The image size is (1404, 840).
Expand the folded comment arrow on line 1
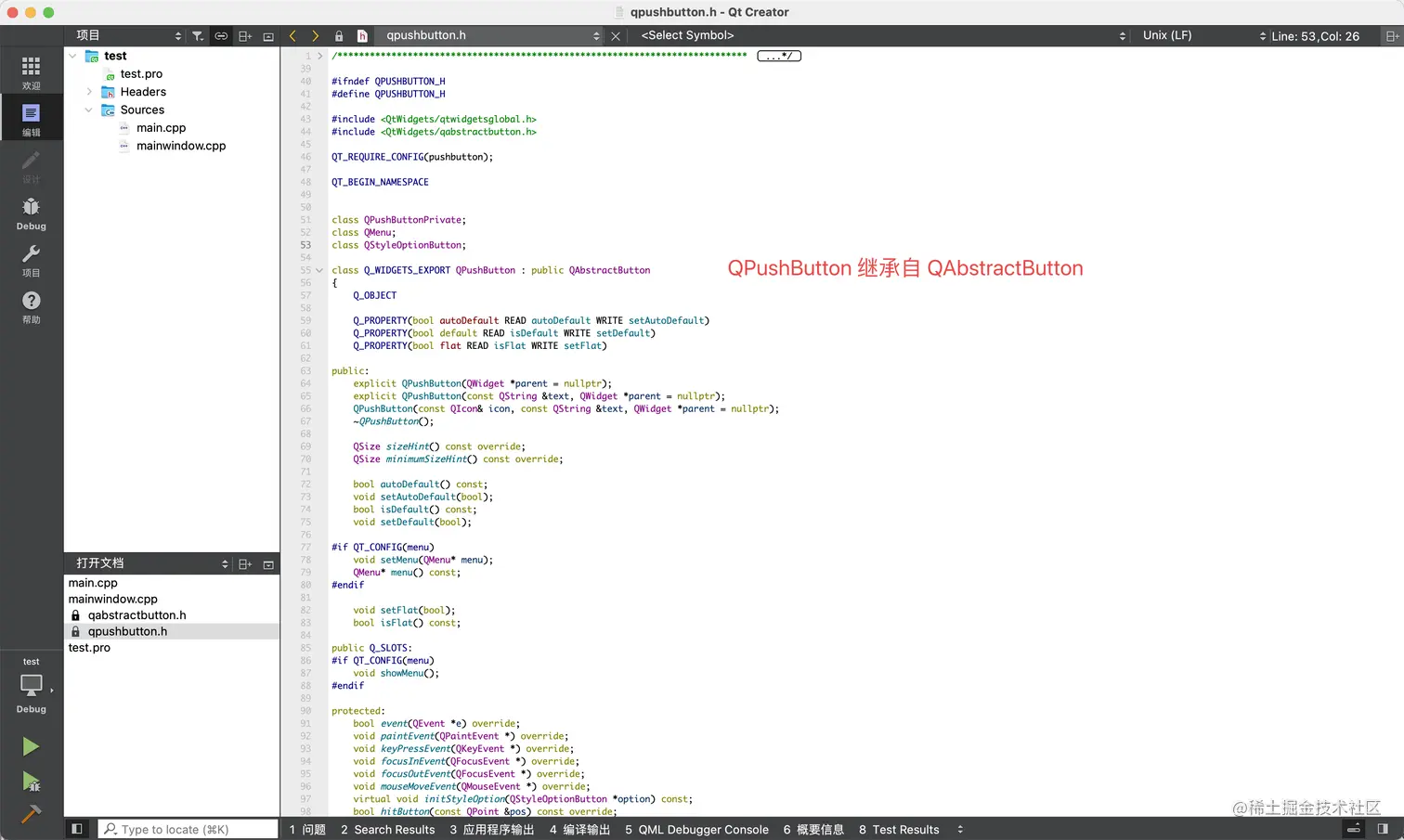point(320,56)
